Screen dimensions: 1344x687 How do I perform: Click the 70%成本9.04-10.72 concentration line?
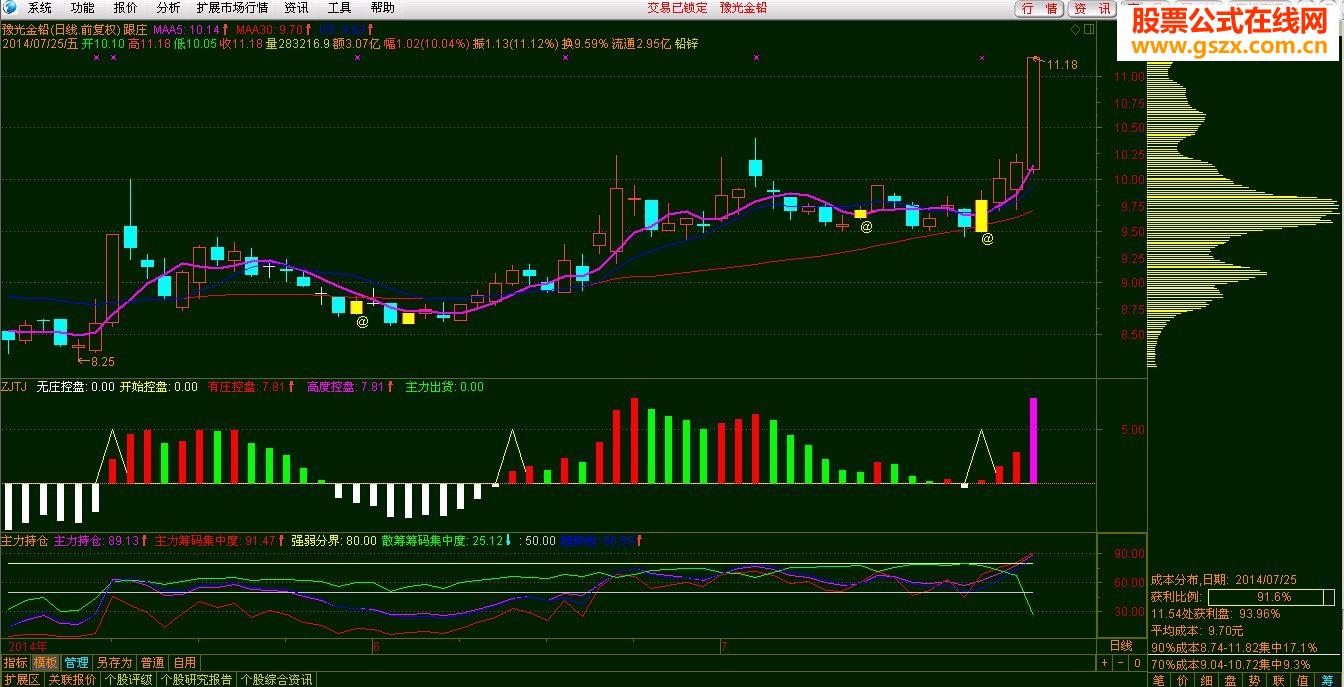tap(1232, 664)
